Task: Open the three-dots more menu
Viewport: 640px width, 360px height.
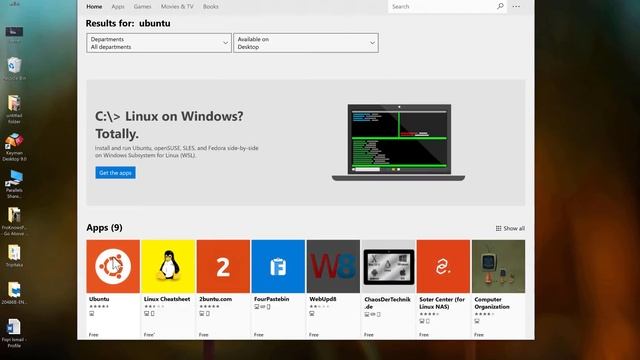Action: [x=516, y=7]
